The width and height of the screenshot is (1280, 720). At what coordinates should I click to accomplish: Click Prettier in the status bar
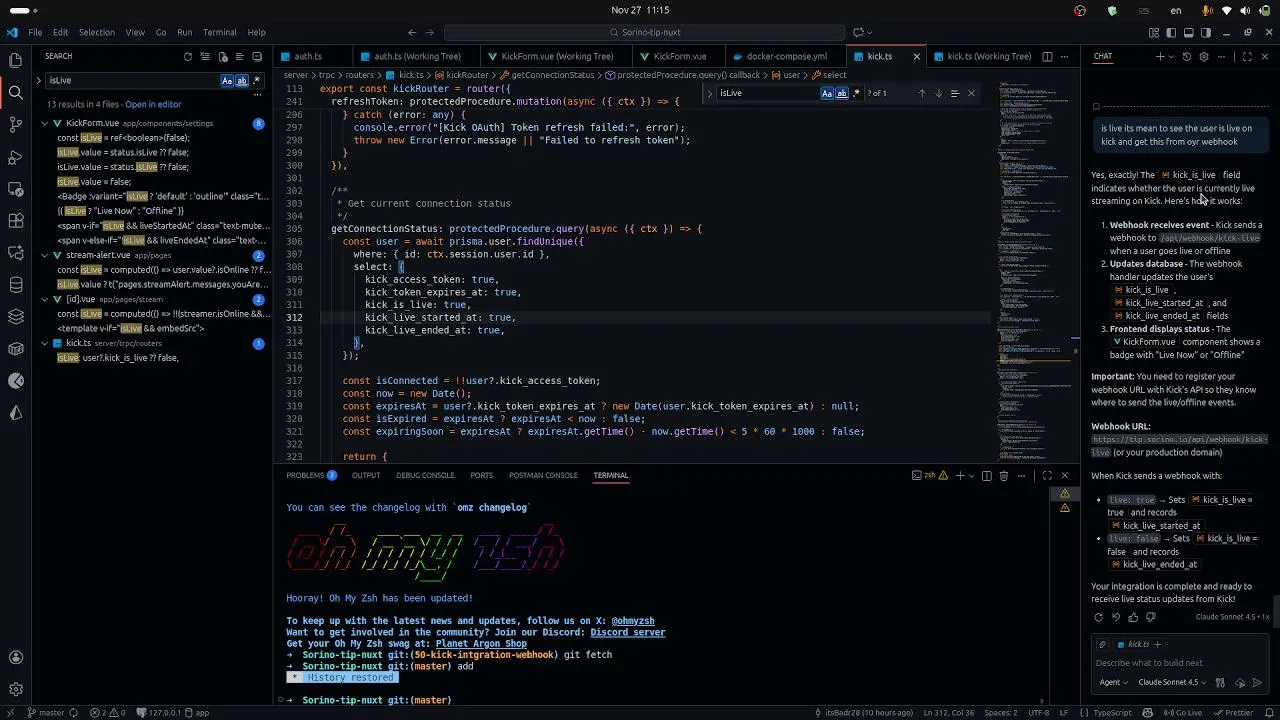[1234, 713]
